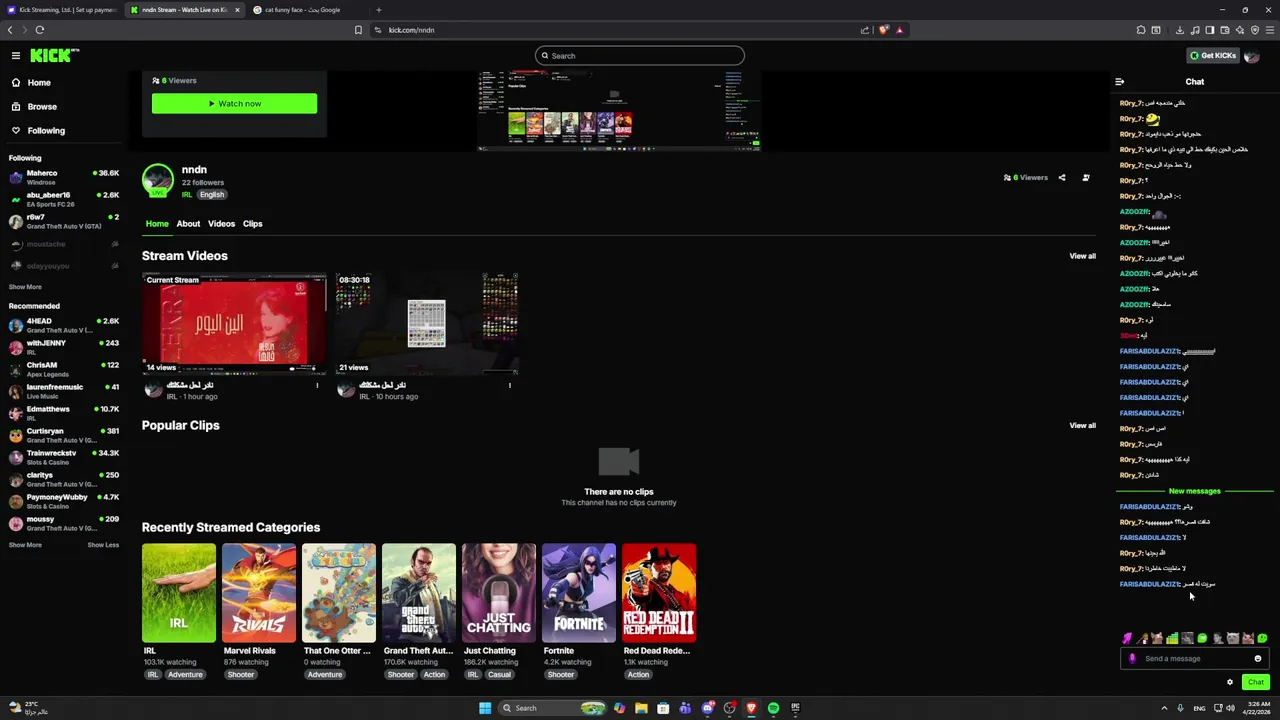Select the channel Home tab
The image size is (1280, 720).
[157, 224]
